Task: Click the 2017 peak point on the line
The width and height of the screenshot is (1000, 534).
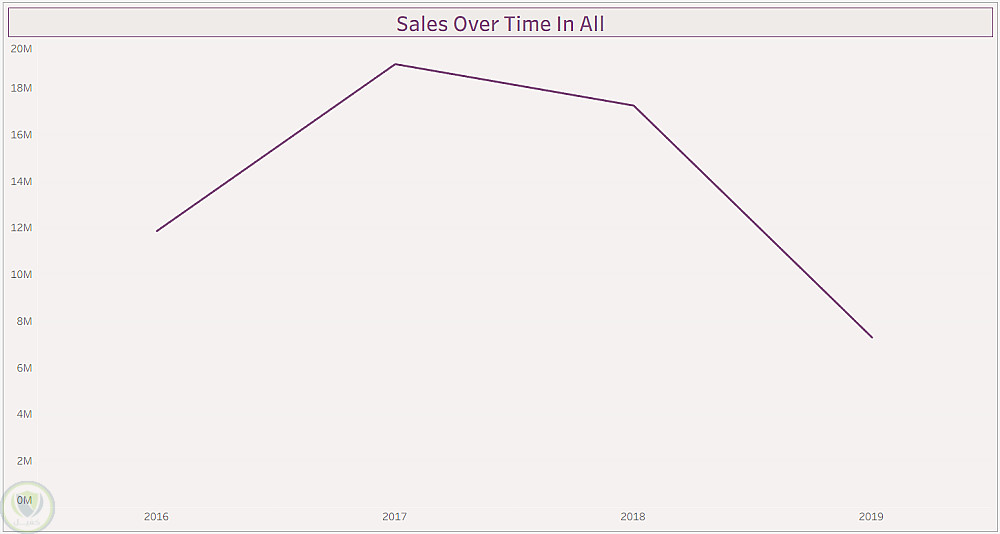Action: point(395,64)
